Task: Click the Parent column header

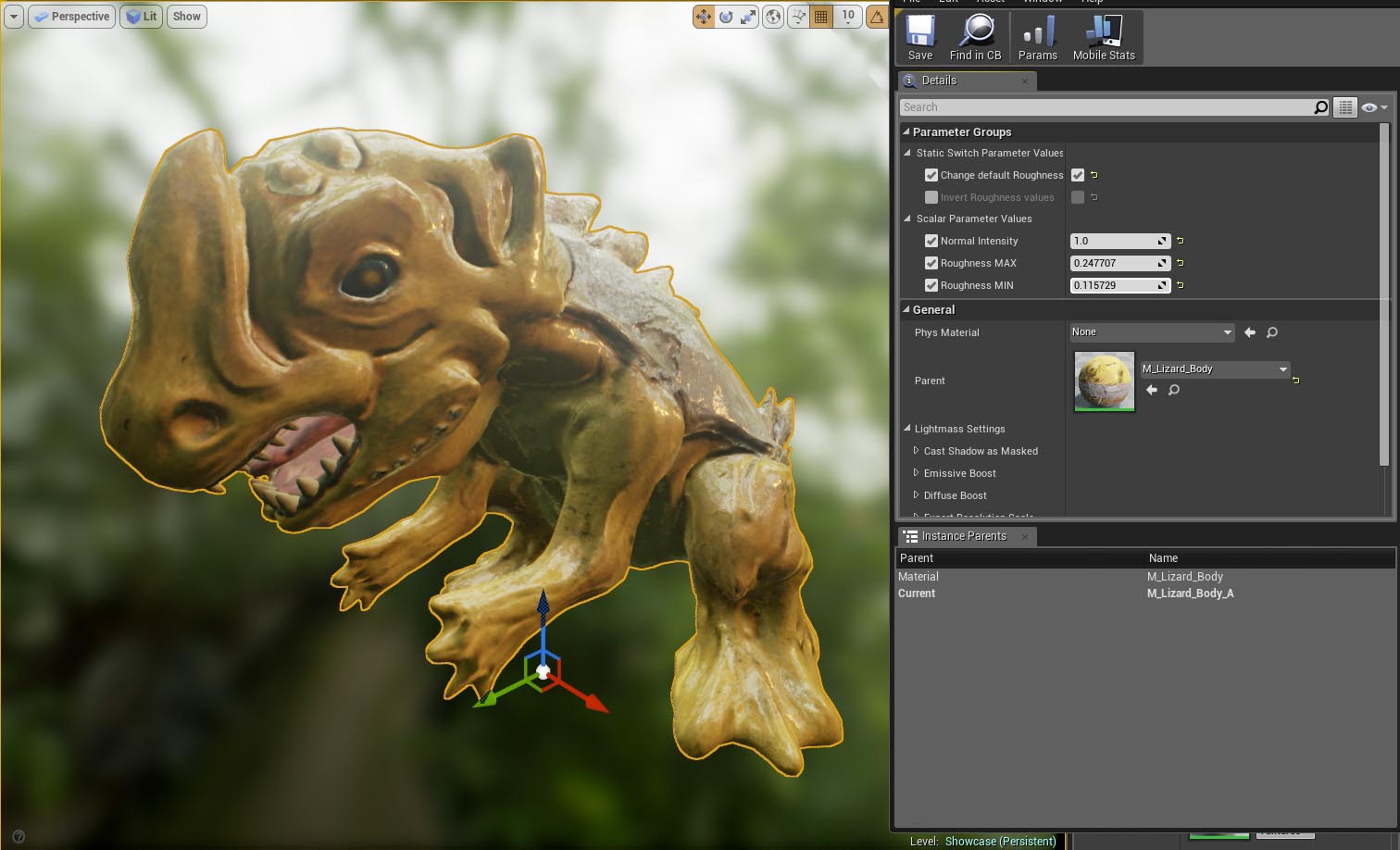Action: point(1019,558)
